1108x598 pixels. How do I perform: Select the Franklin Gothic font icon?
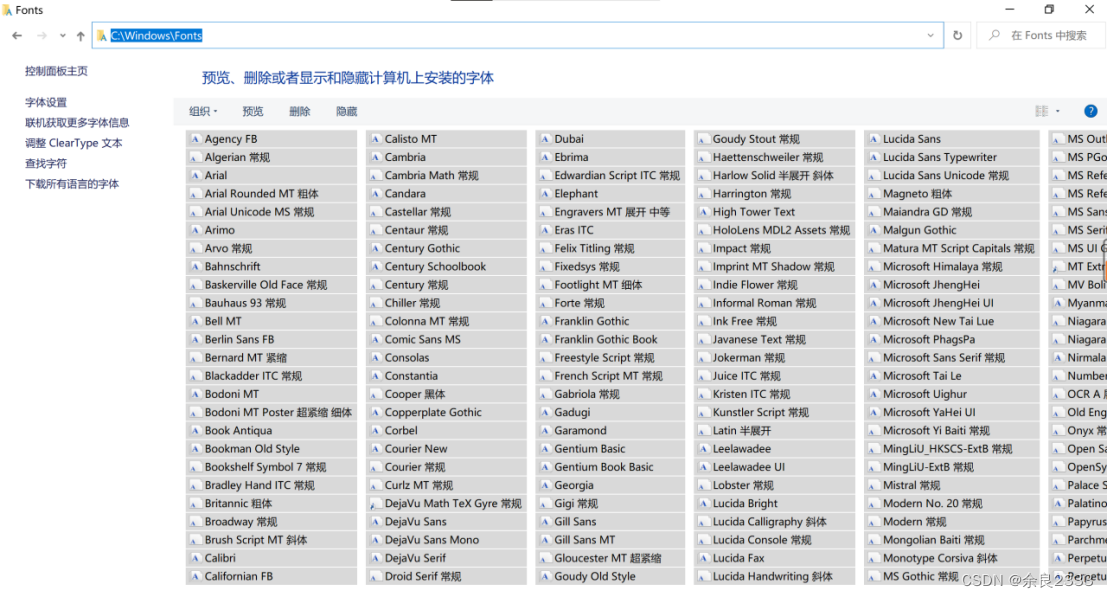pyautogui.click(x=546, y=321)
